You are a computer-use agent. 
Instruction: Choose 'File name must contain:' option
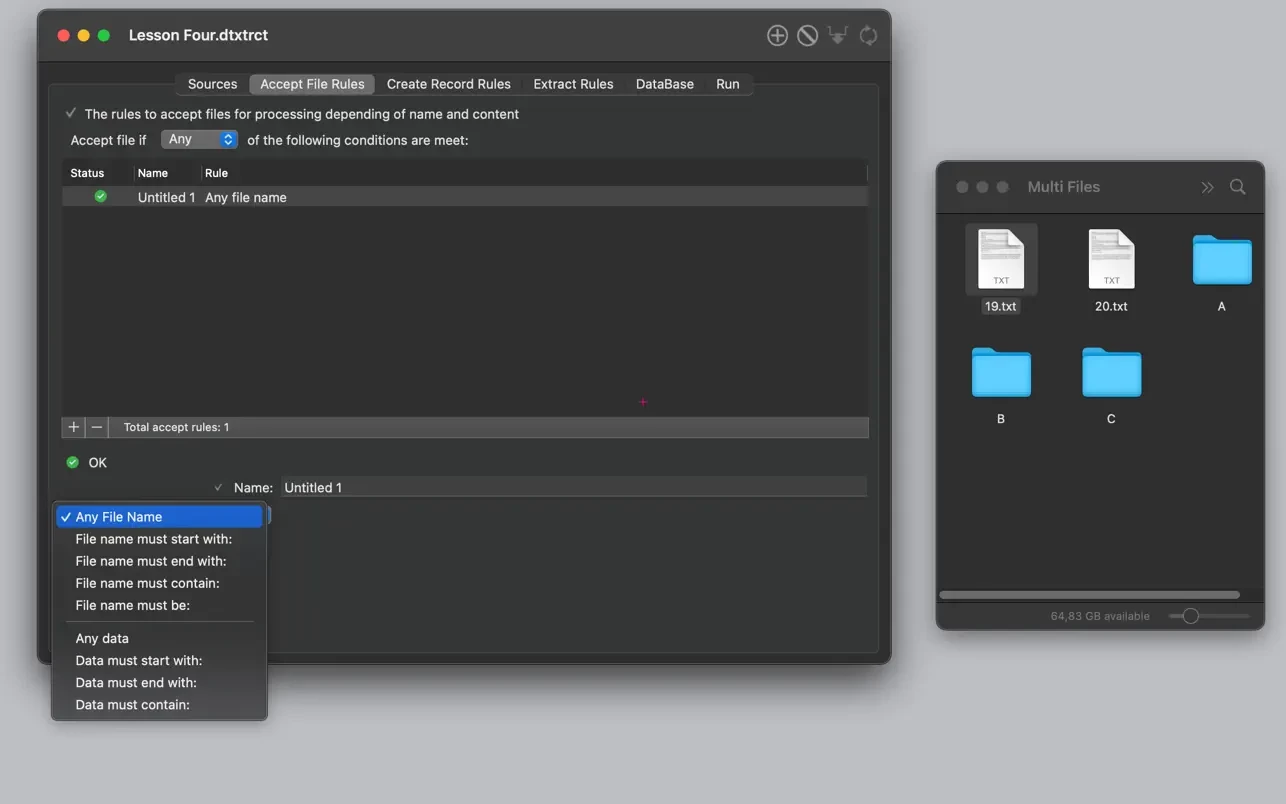click(147, 583)
